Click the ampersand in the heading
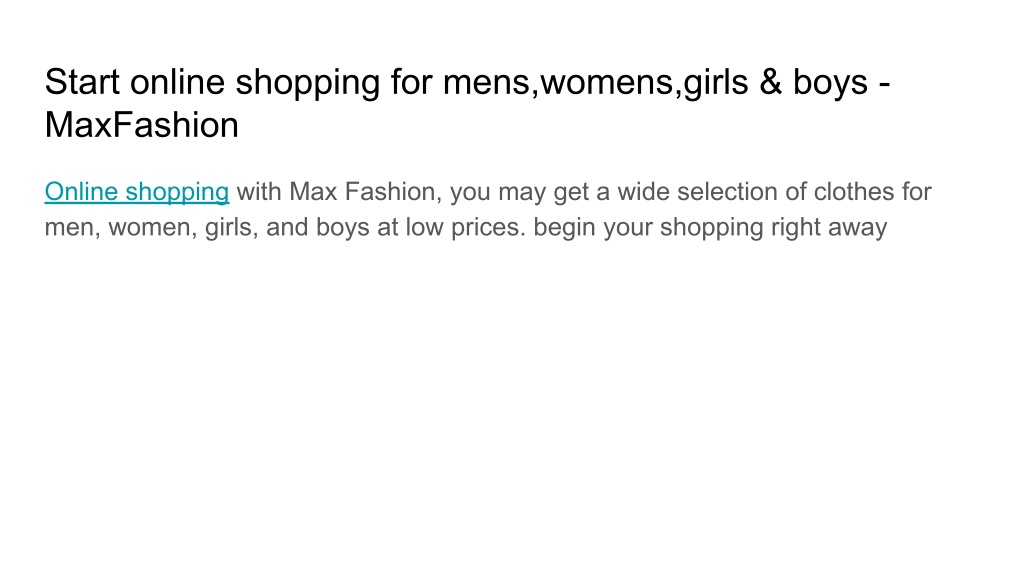The height and width of the screenshot is (576, 1024). coord(771,82)
